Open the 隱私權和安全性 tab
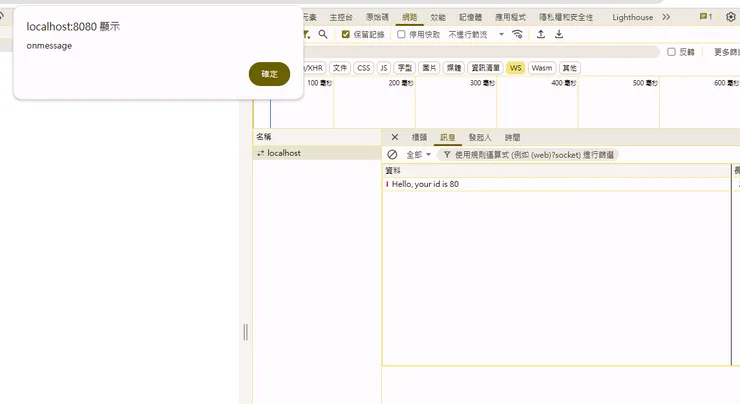The width and height of the screenshot is (740, 404). click(566, 17)
